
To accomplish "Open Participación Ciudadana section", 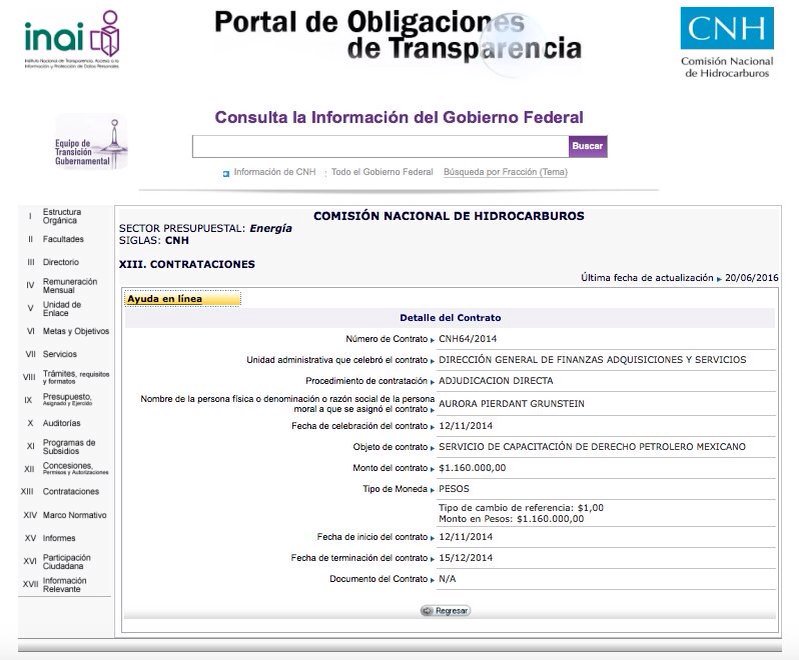I will [x=67, y=562].
